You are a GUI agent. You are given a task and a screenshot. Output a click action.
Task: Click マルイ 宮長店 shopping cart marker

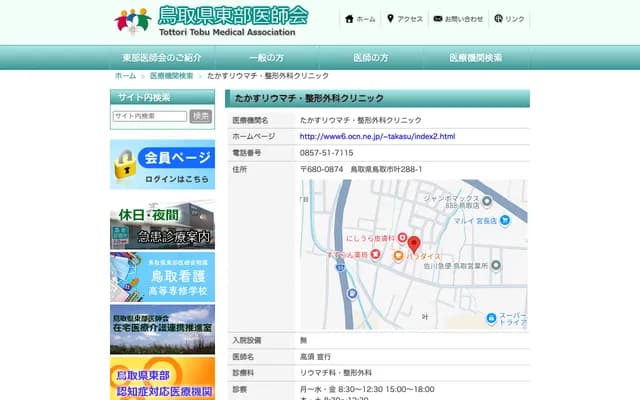[x=505, y=220]
